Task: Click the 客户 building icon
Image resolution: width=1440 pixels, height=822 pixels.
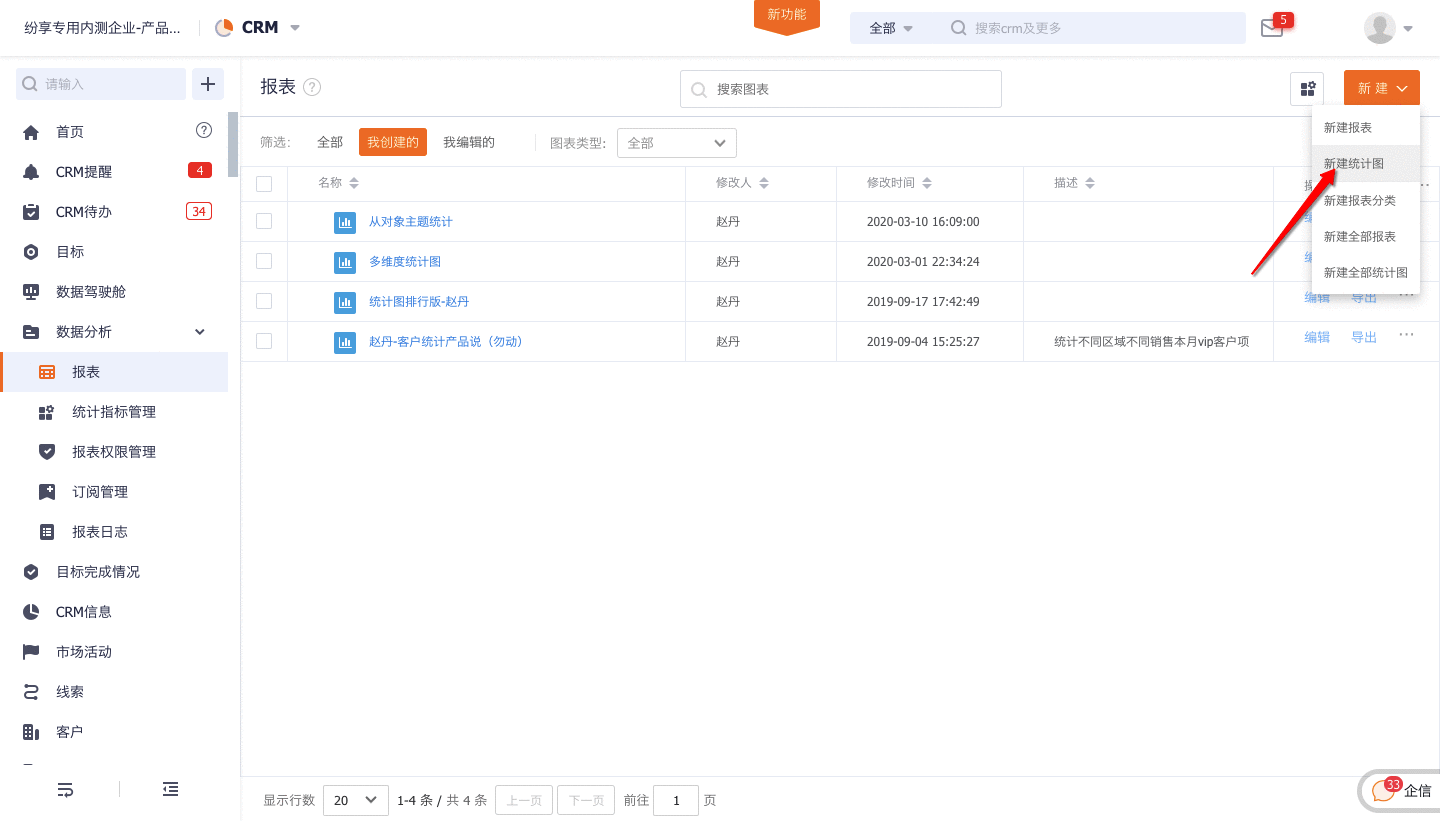Action: pos(31,732)
